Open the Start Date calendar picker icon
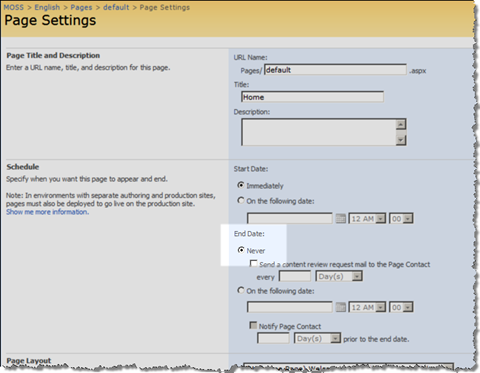Image resolution: width=480 pixels, height=373 pixels. [340, 219]
